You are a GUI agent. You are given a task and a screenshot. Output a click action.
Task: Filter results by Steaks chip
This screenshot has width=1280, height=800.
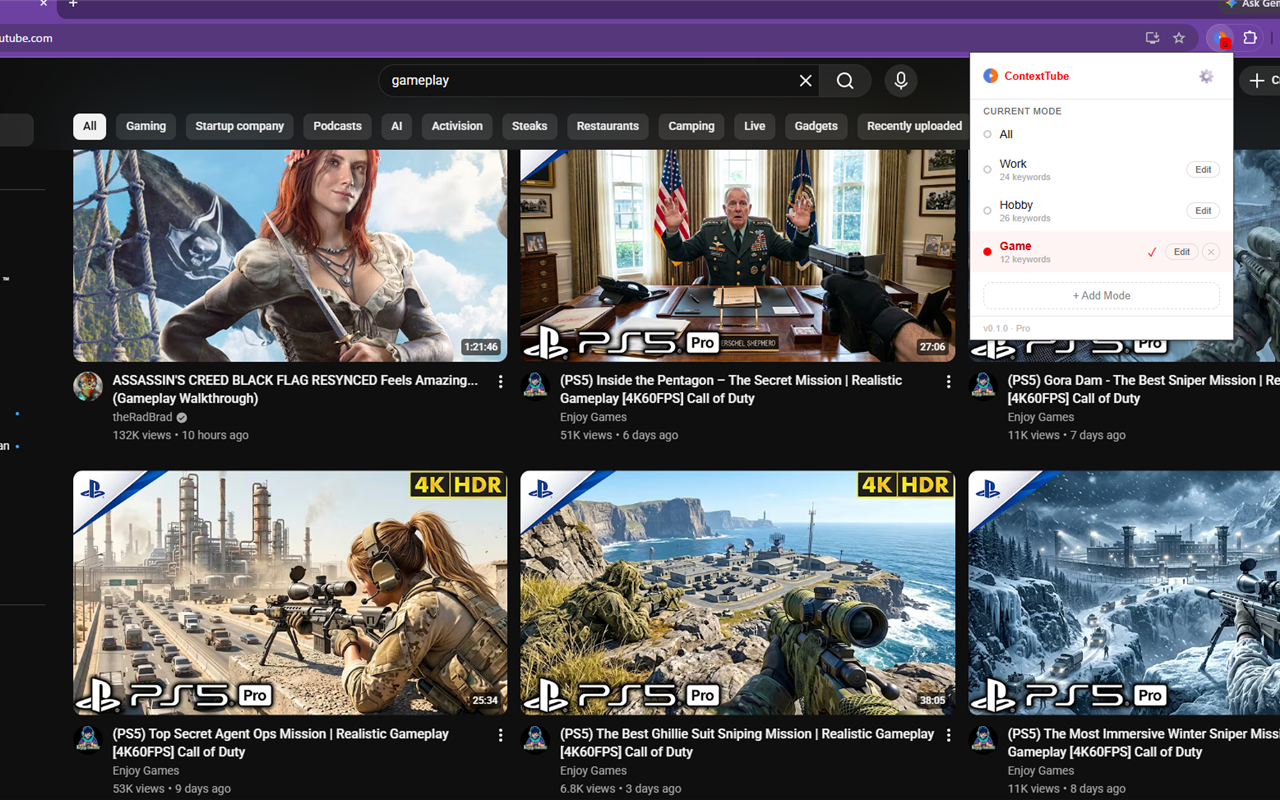click(530, 126)
